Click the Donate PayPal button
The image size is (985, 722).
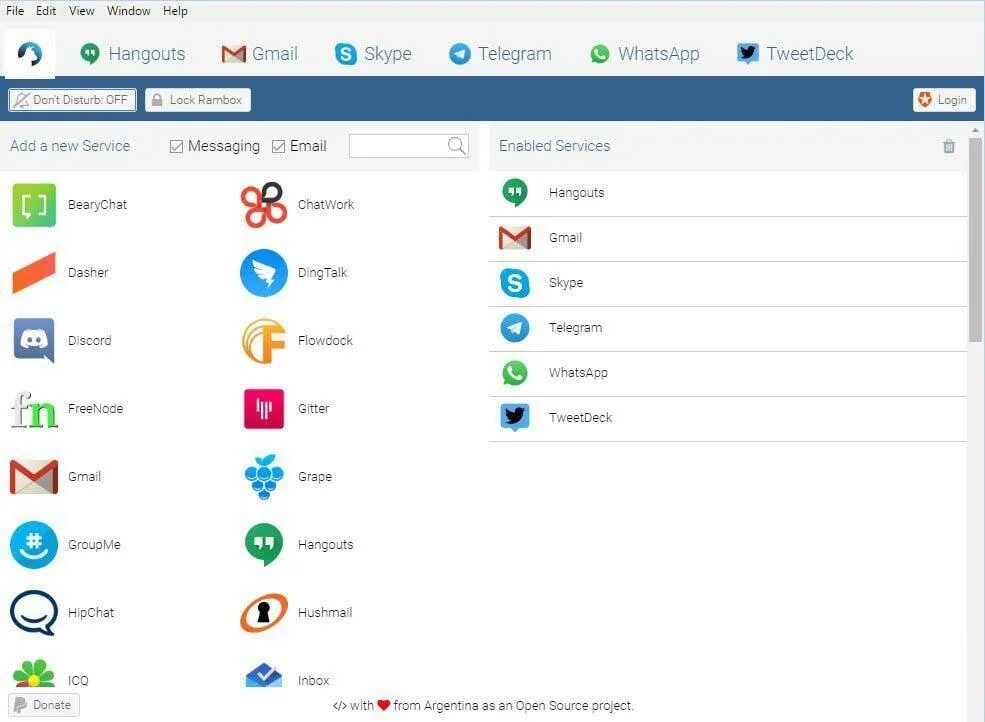click(x=43, y=705)
